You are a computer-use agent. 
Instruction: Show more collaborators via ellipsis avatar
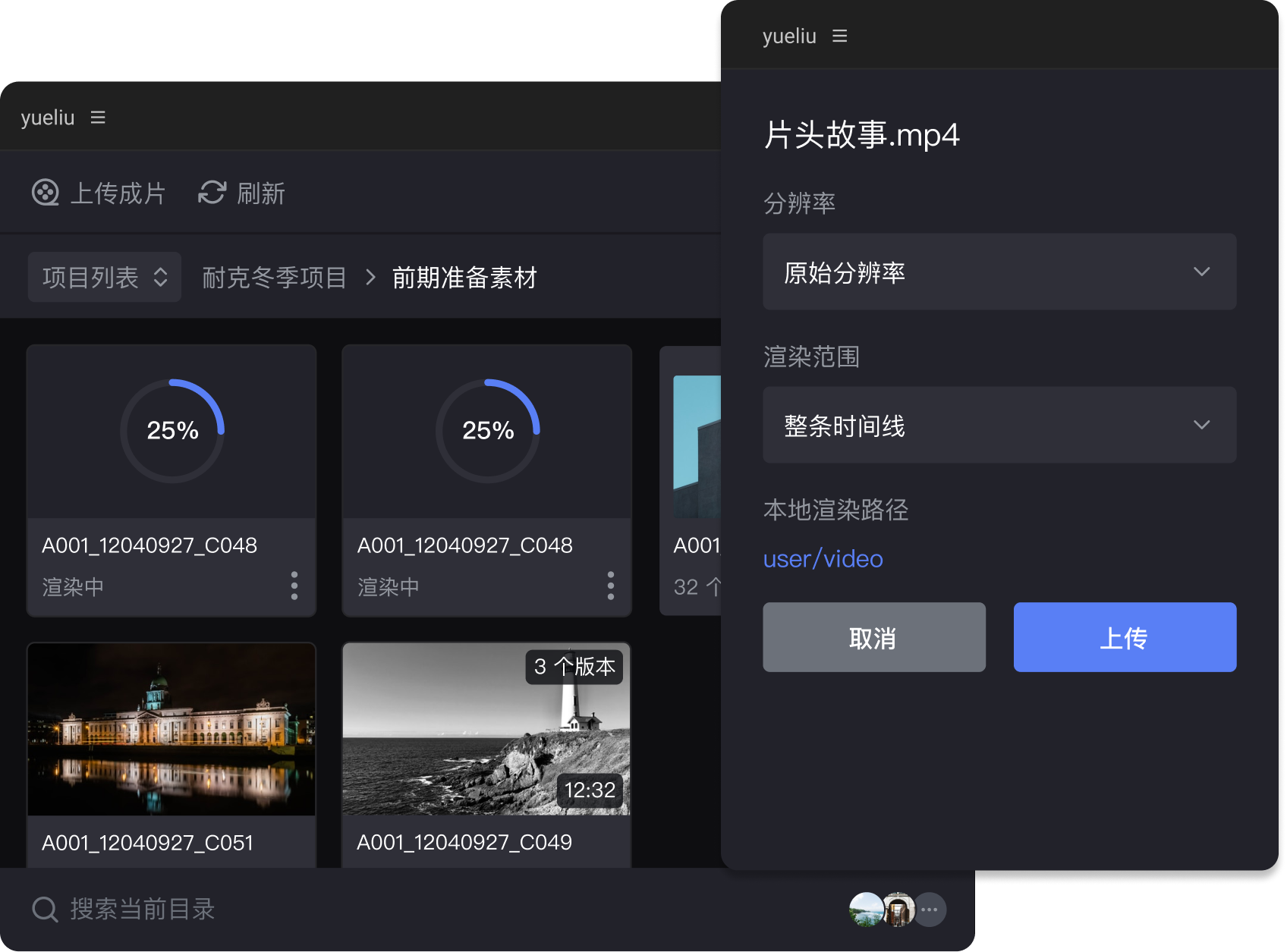930,910
